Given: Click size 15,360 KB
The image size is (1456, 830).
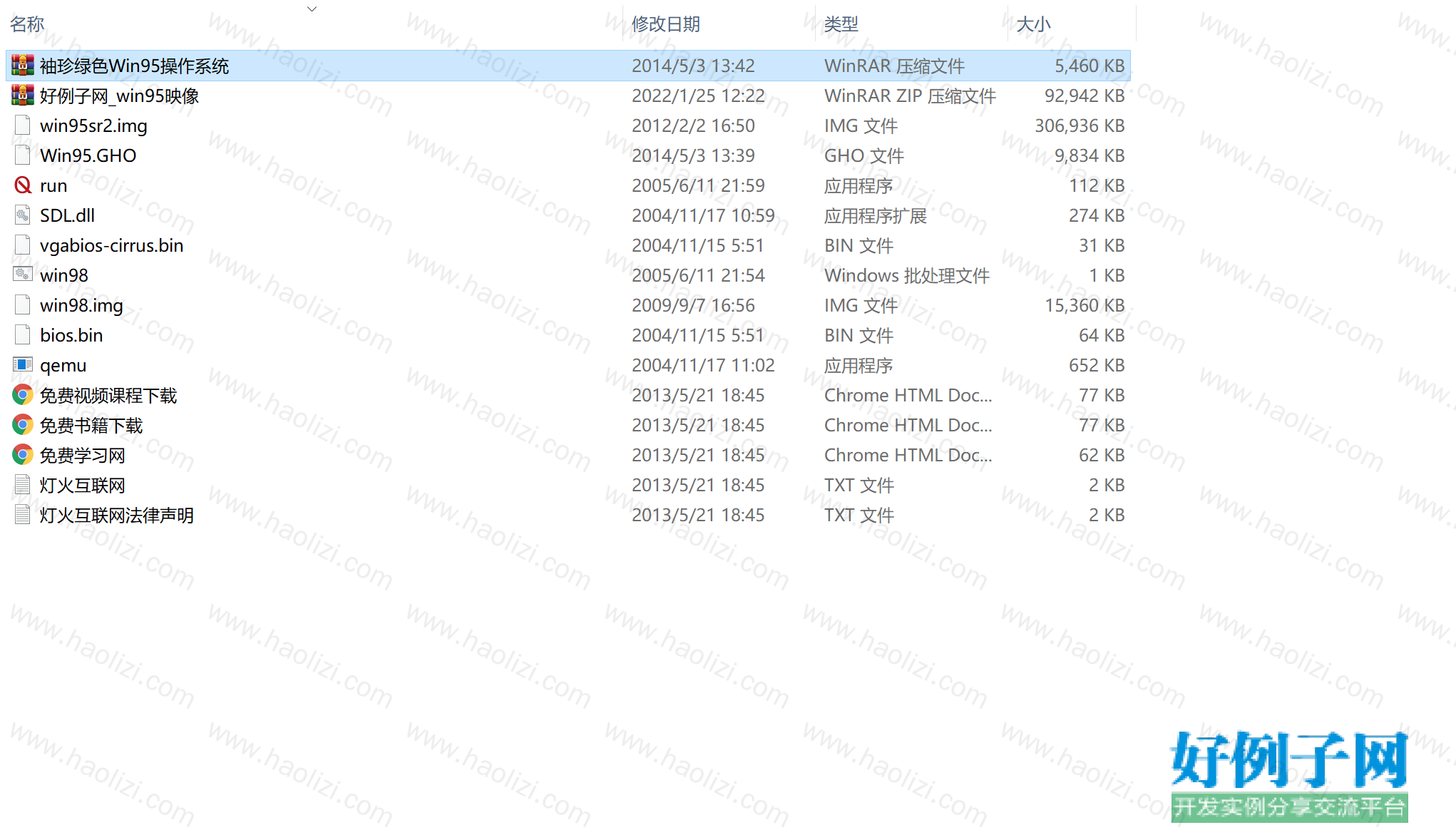Looking at the screenshot, I should click(1085, 306).
